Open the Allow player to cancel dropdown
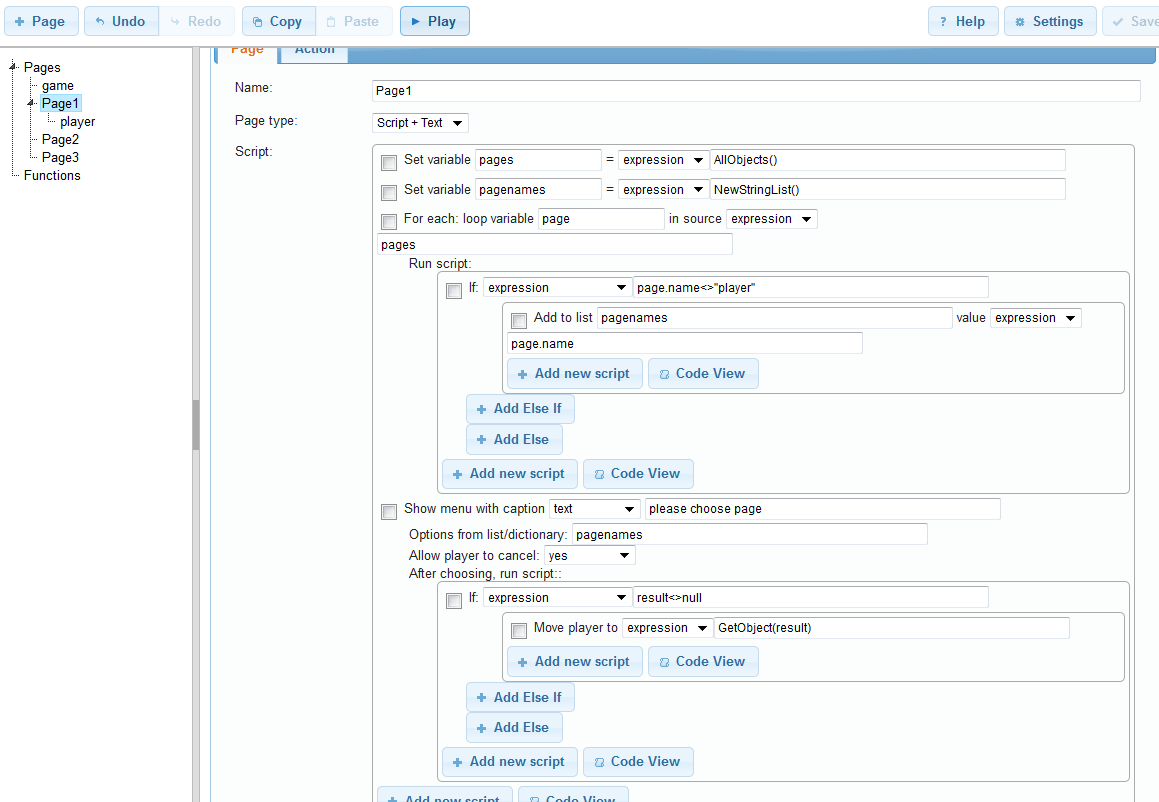 point(589,555)
